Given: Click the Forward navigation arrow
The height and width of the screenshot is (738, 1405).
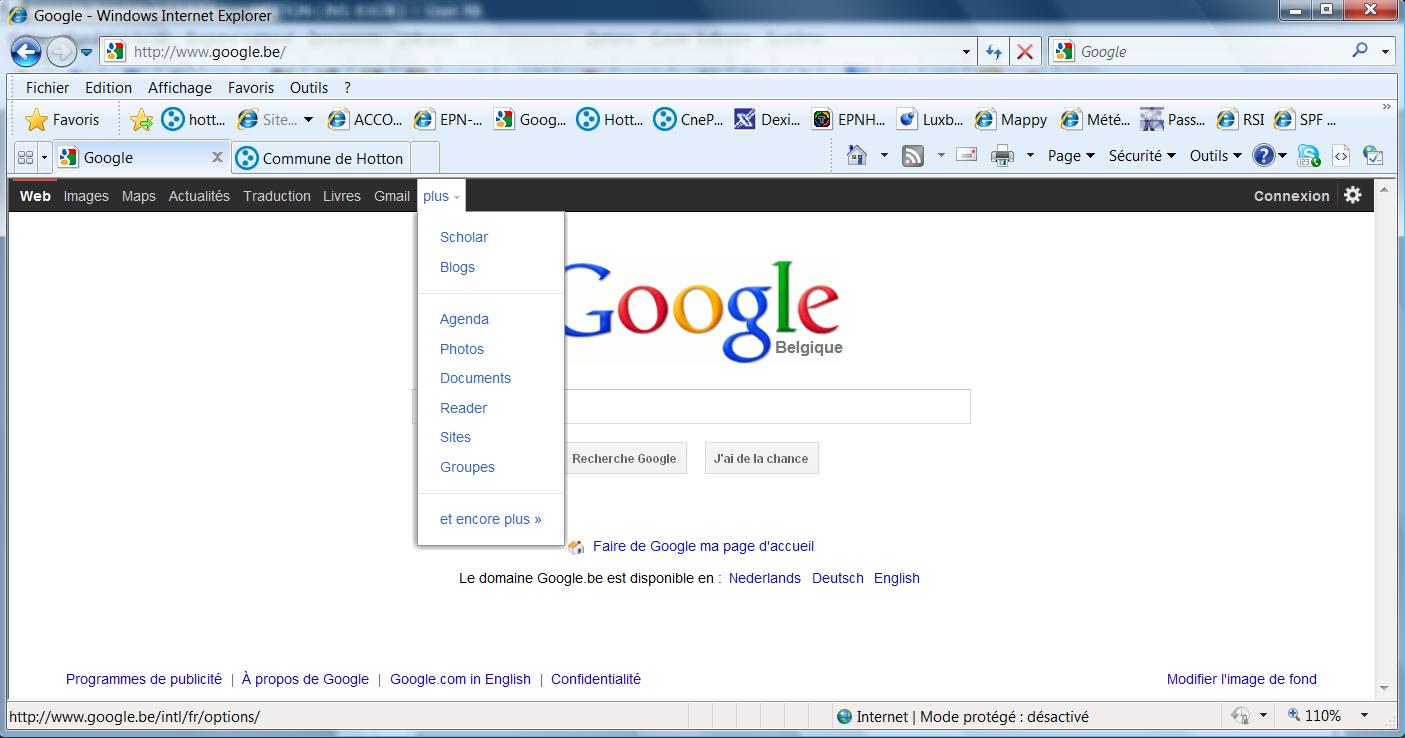Looking at the screenshot, I should coord(61,51).
